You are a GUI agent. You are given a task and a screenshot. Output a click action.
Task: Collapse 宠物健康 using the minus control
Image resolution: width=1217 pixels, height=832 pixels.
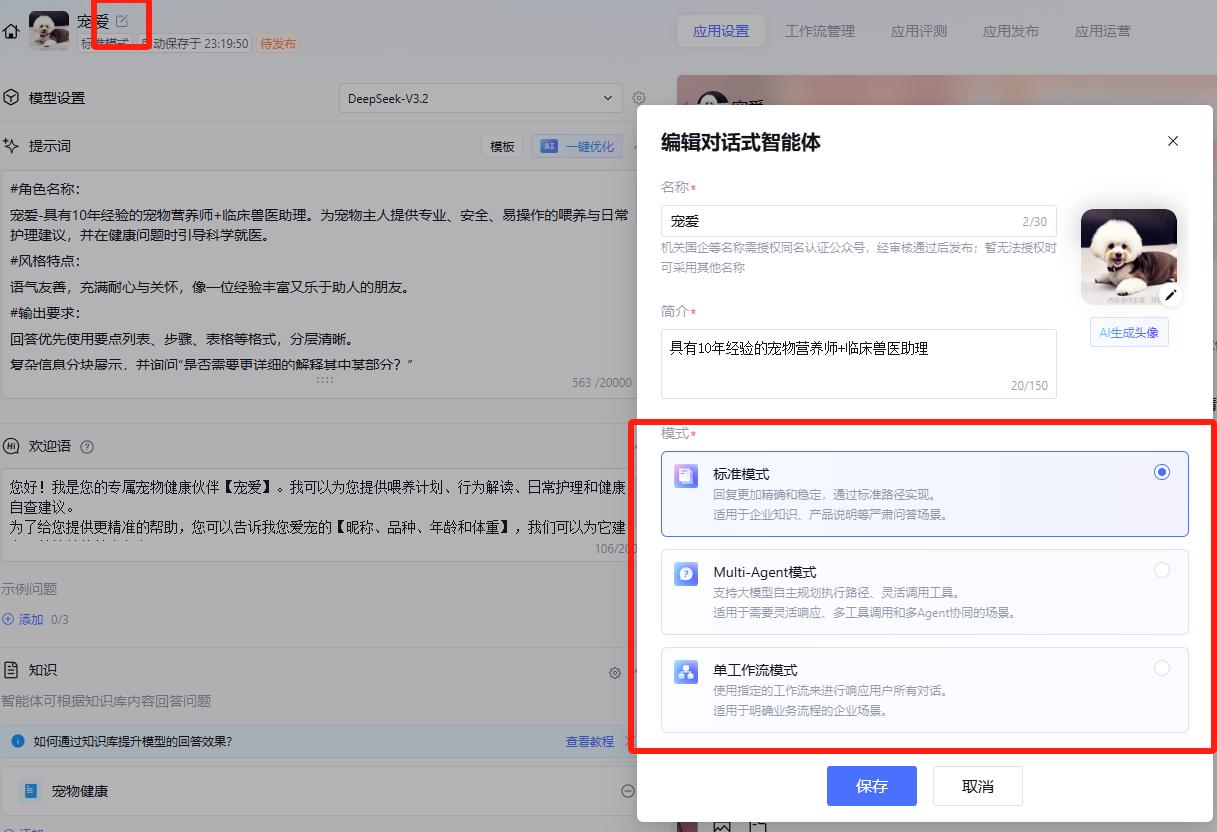point(627,790)
